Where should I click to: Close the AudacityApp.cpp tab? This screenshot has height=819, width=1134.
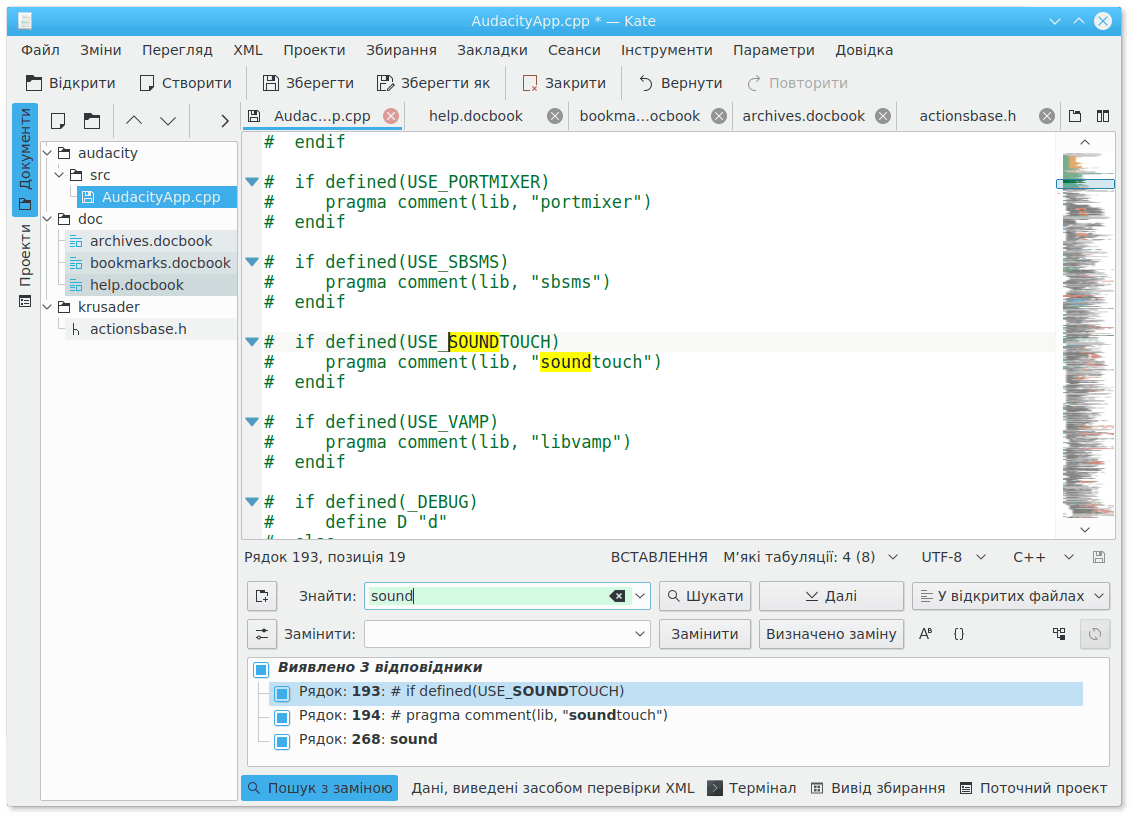(391, 116)
